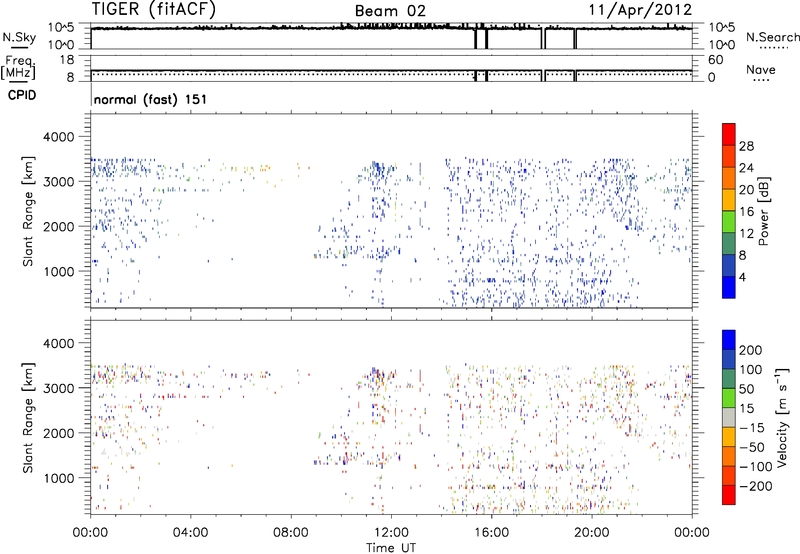Click the -200 label on Velocity colorbar
The image size is (800, 554).
click(x=756, y=486)
